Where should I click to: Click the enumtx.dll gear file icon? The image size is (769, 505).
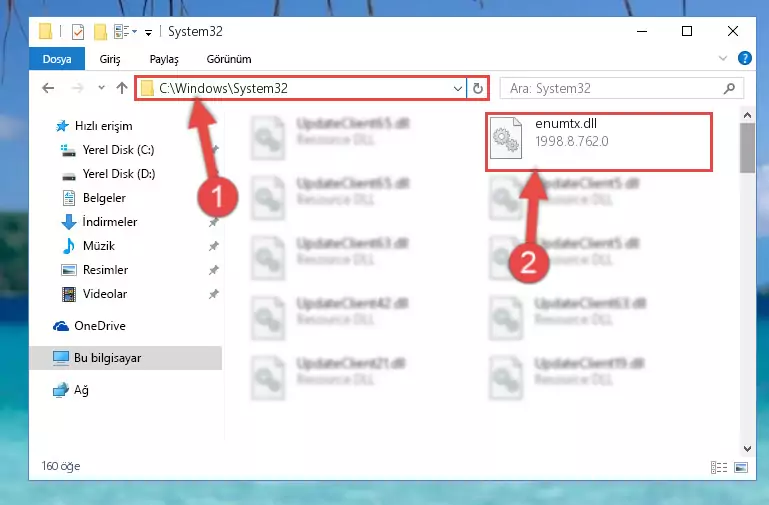coord(506,138)
